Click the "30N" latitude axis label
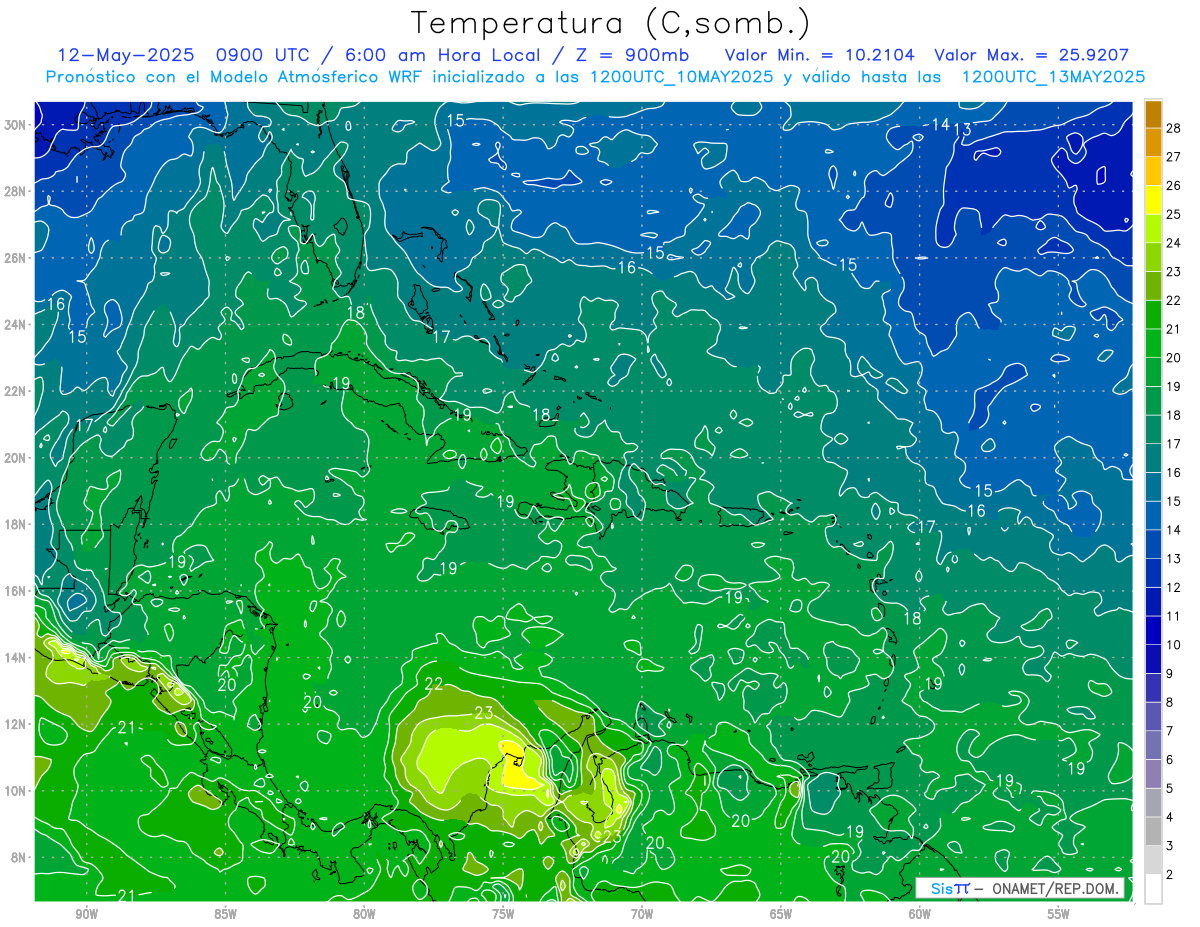This screenshot has height=927, width=1200. pyautogui.click(x=17, y=125)
